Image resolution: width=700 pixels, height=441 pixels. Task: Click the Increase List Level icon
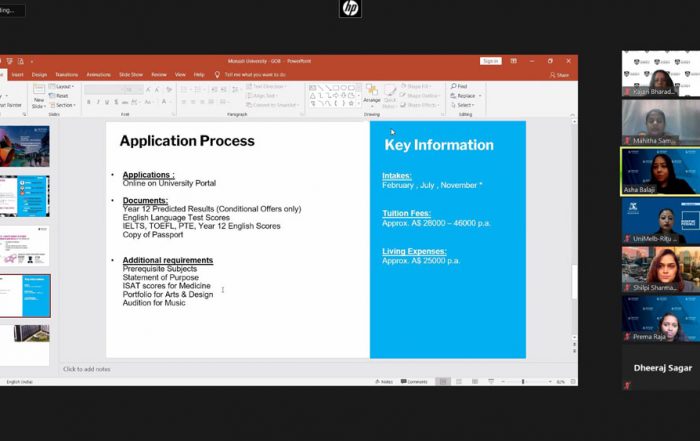(223, 90)
